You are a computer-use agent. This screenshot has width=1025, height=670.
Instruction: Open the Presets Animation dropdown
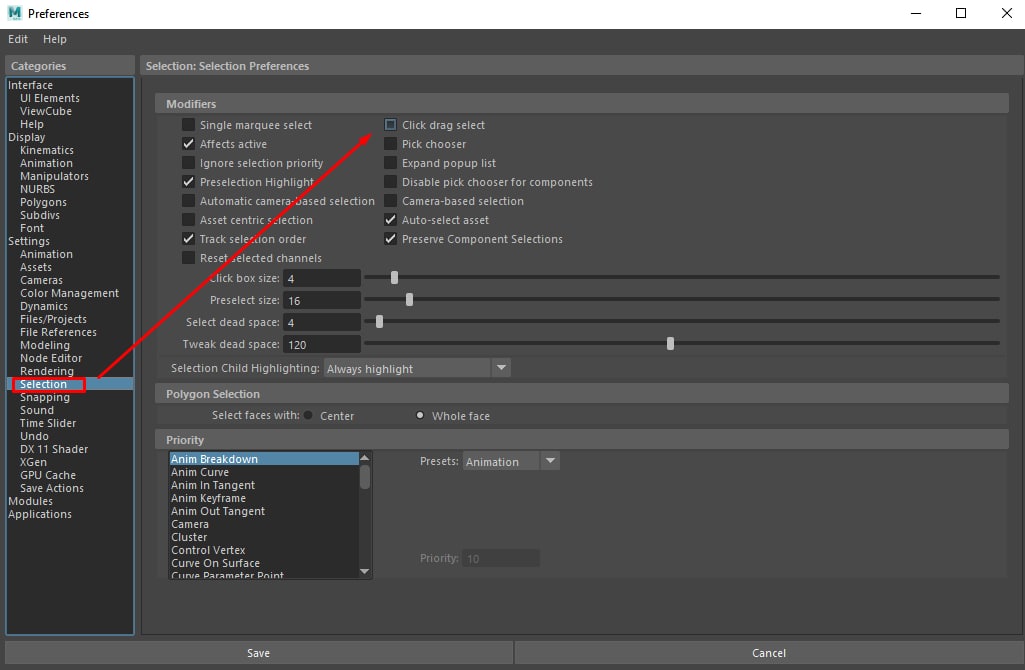pyautogui.click(x=511, y=461)
